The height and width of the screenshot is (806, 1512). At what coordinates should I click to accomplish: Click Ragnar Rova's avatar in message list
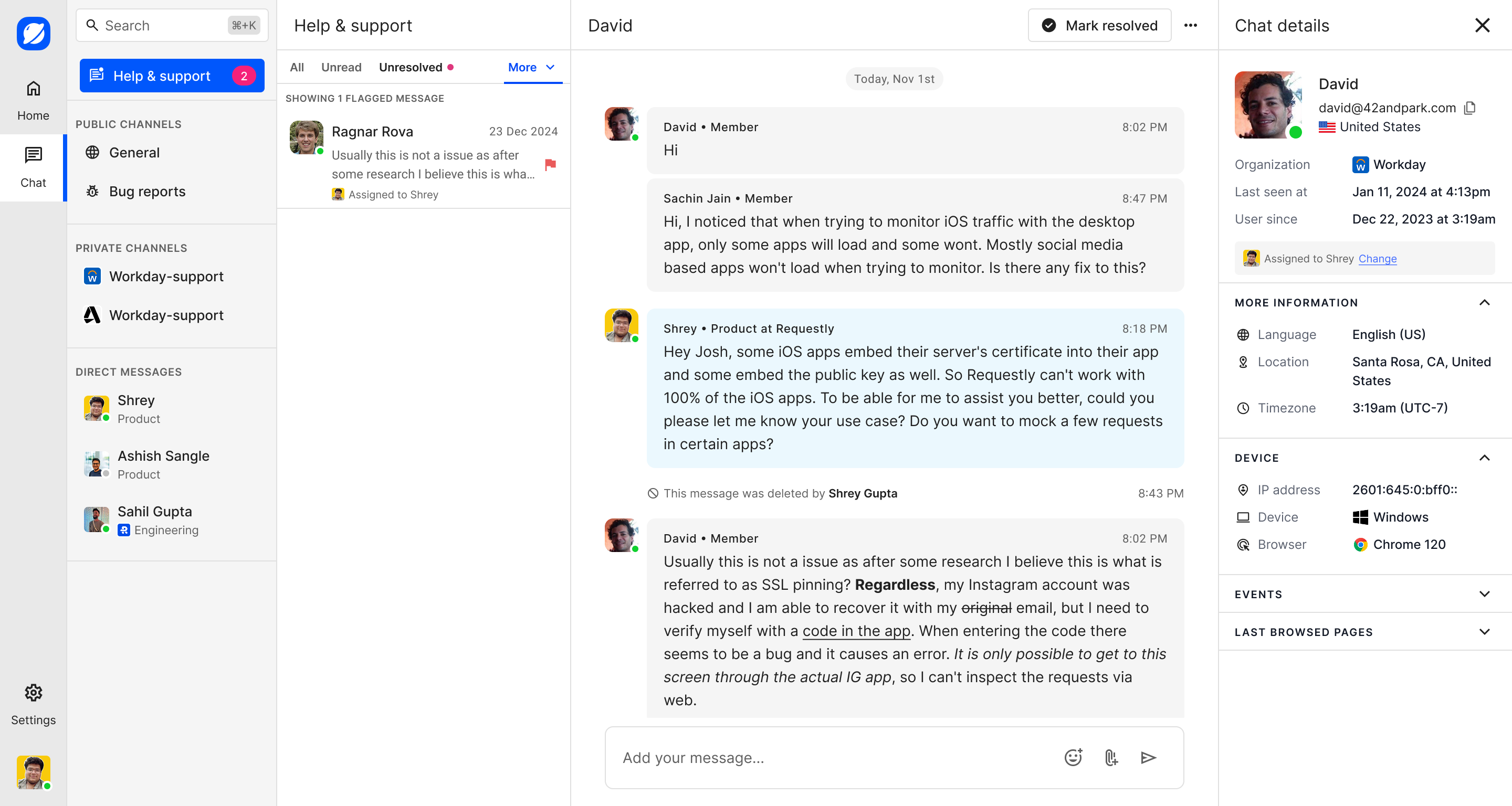point(307,137)
